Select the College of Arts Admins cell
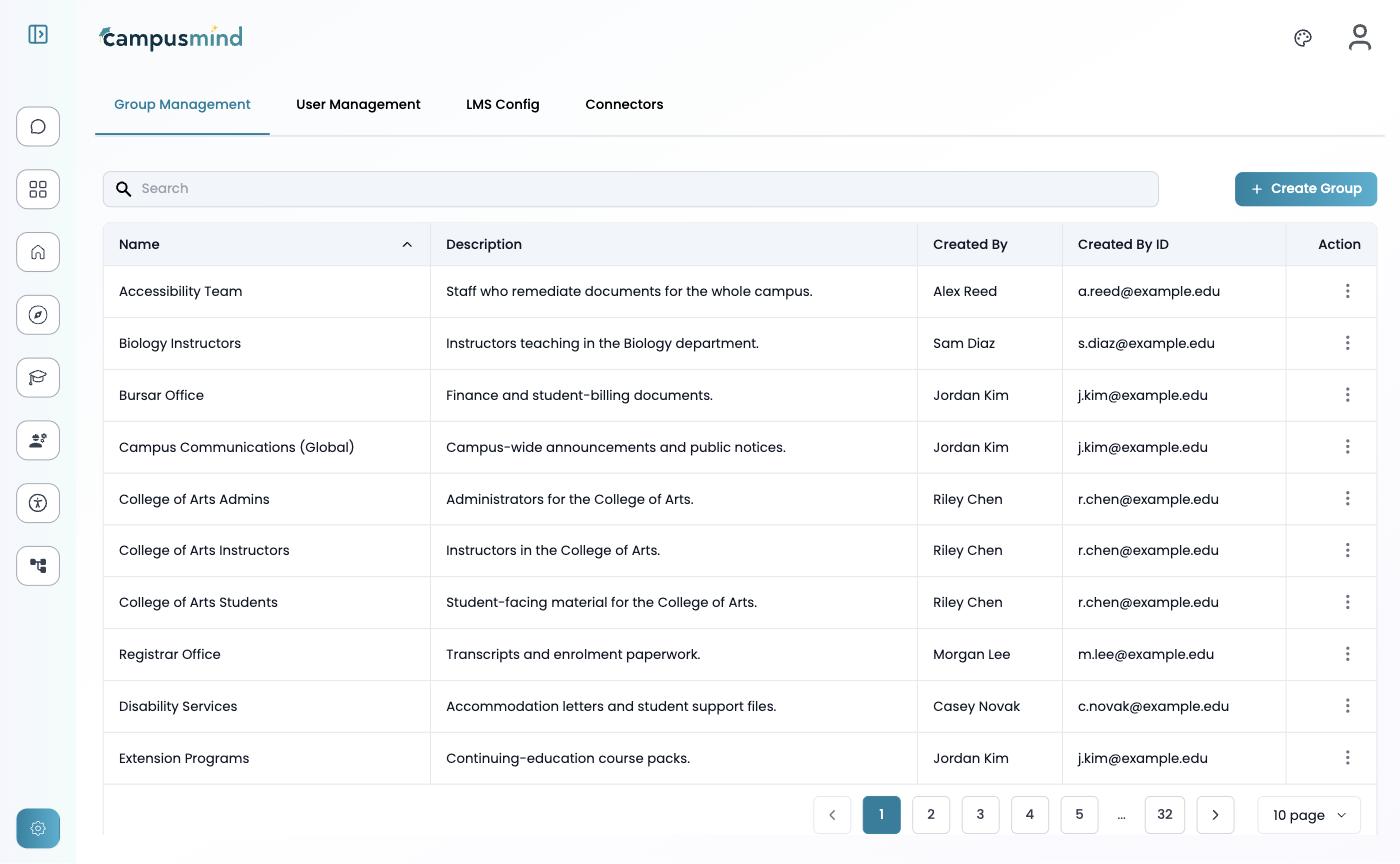 (267, 499)
